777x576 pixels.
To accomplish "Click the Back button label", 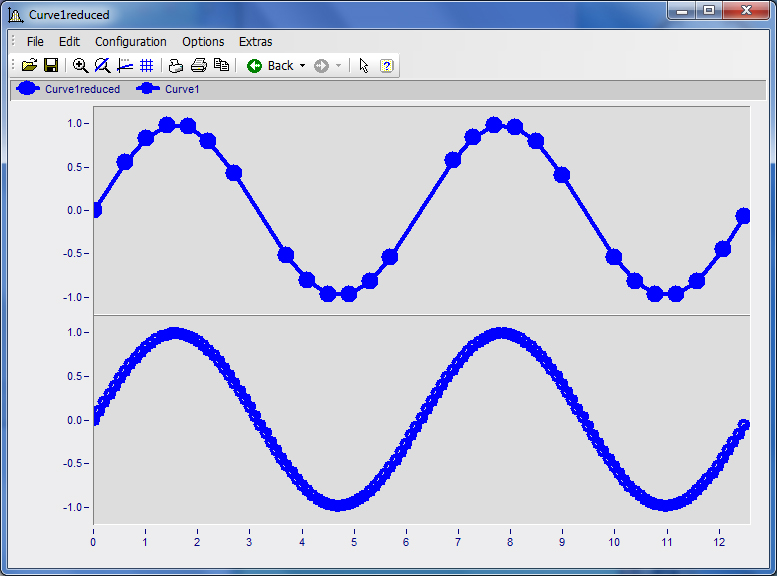I will click(x=280, y=65).
